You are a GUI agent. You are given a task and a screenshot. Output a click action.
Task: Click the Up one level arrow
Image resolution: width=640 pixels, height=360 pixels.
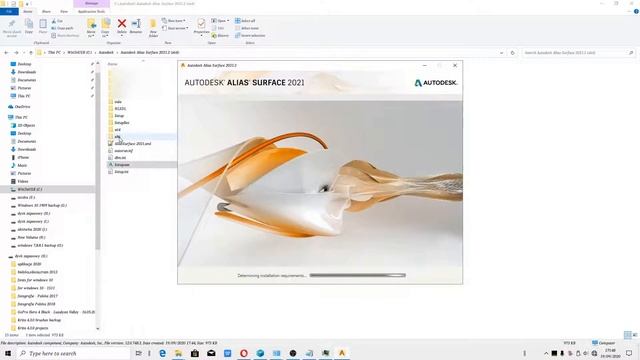pos(31,53)
